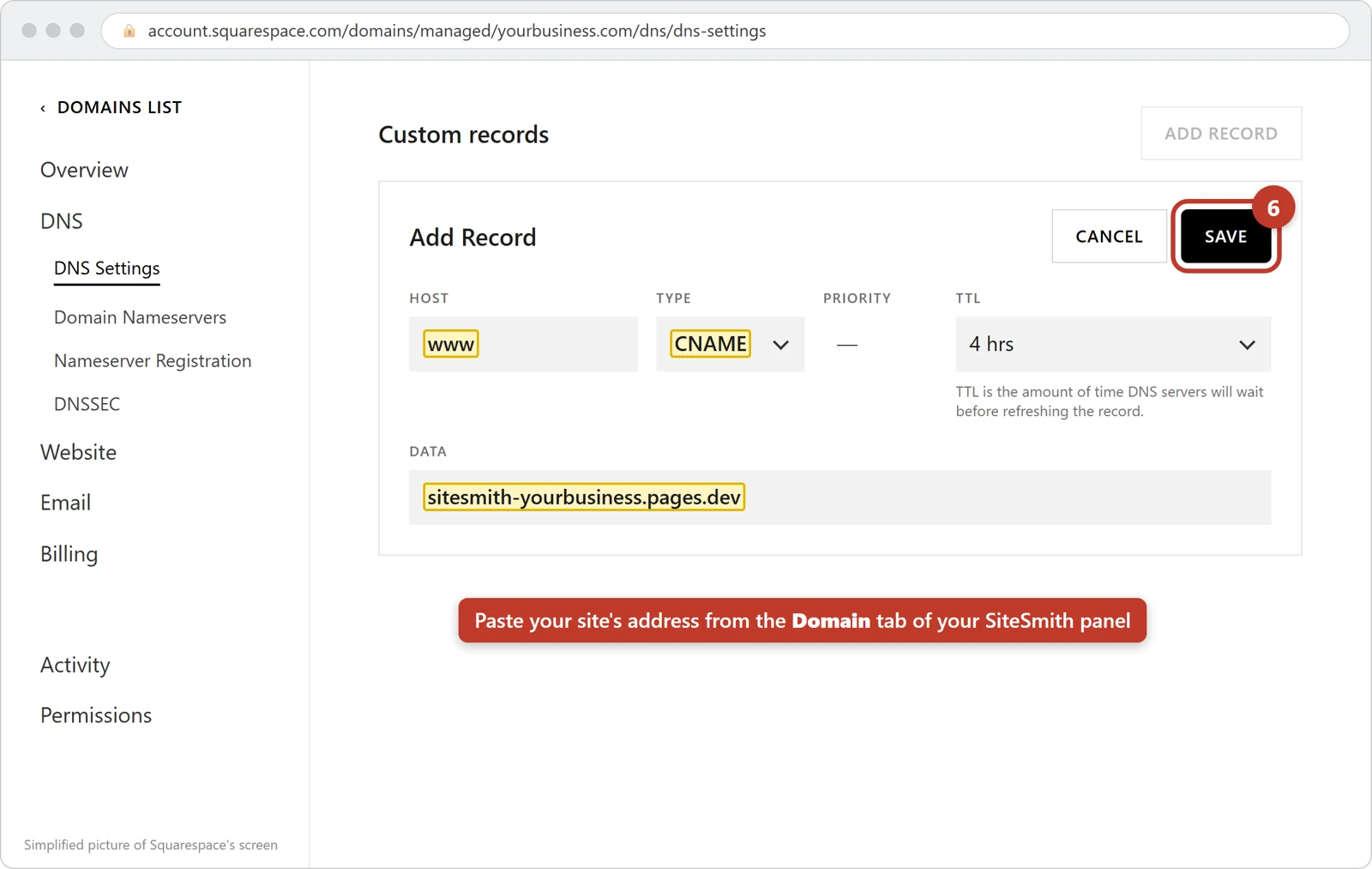Open the TYPE dropdown chevron next to CNAME
1372x869 pixels.
[x=780, y=345]
